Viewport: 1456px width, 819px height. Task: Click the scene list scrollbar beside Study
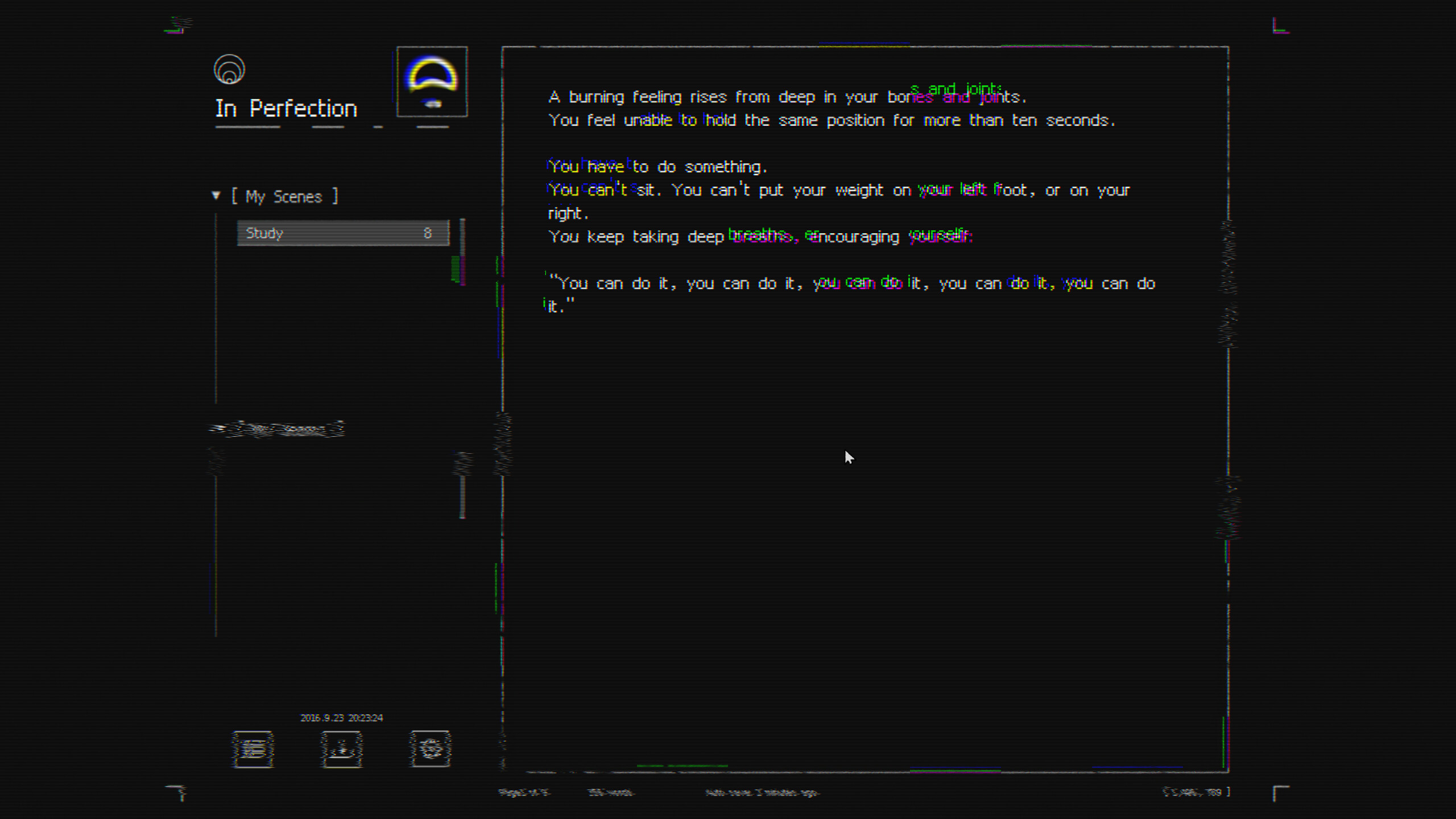[x=462, y=252]
